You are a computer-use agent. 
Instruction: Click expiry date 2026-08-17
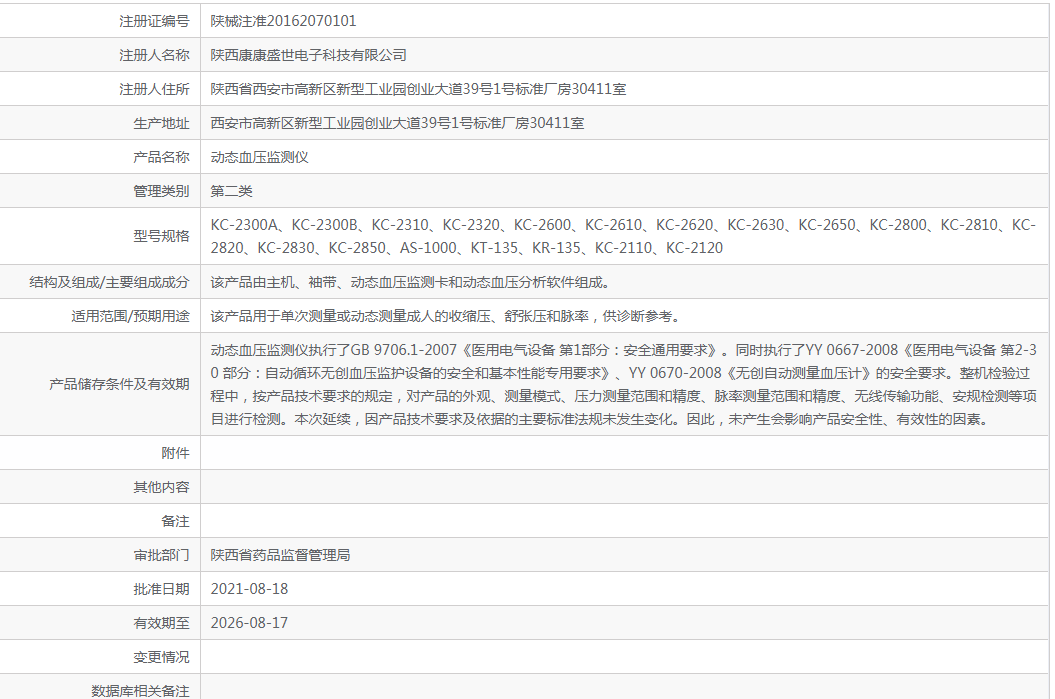(x=249, y=623)
